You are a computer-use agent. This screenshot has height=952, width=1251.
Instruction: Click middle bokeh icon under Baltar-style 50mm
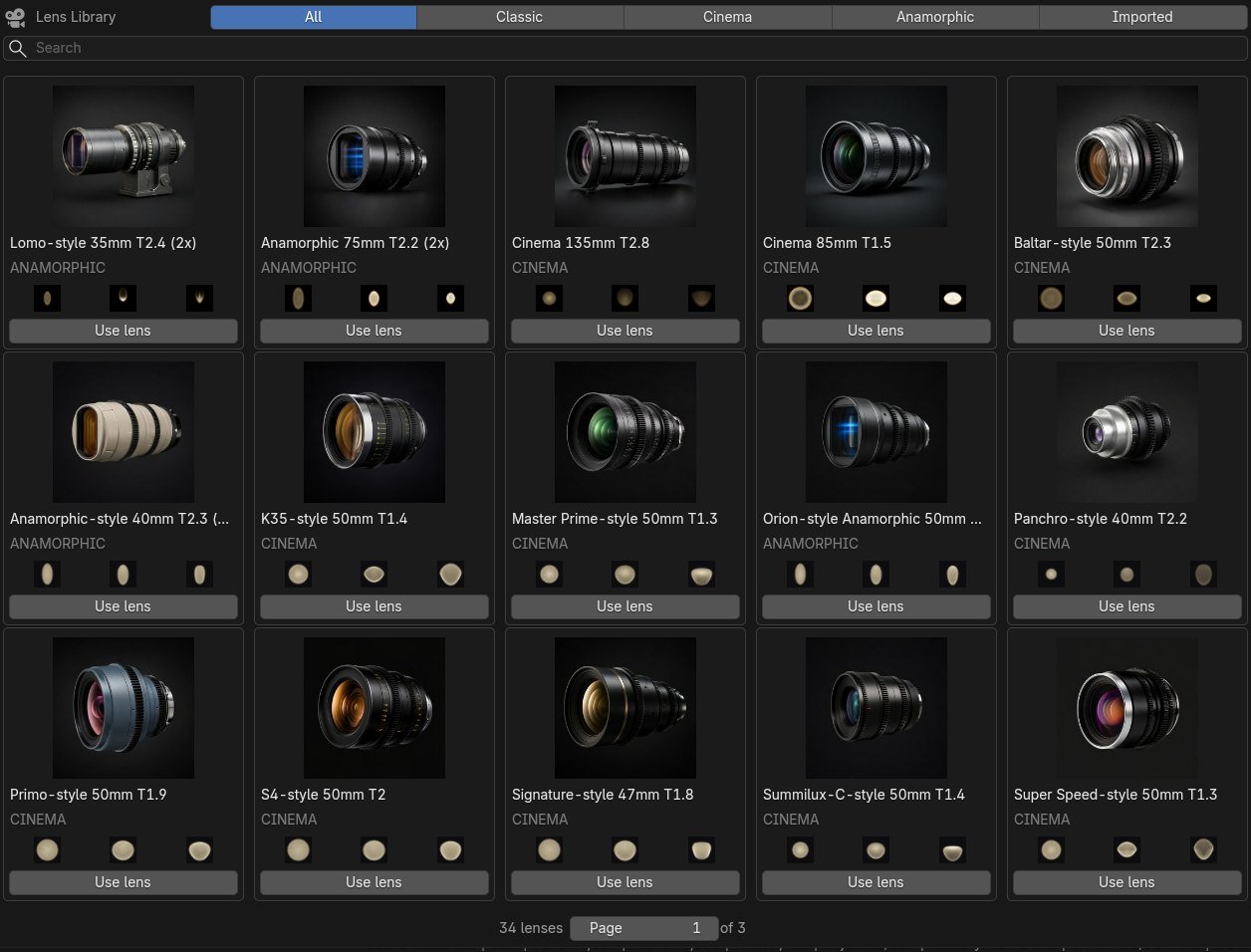pyautogui.click(x=1126, y=298)
